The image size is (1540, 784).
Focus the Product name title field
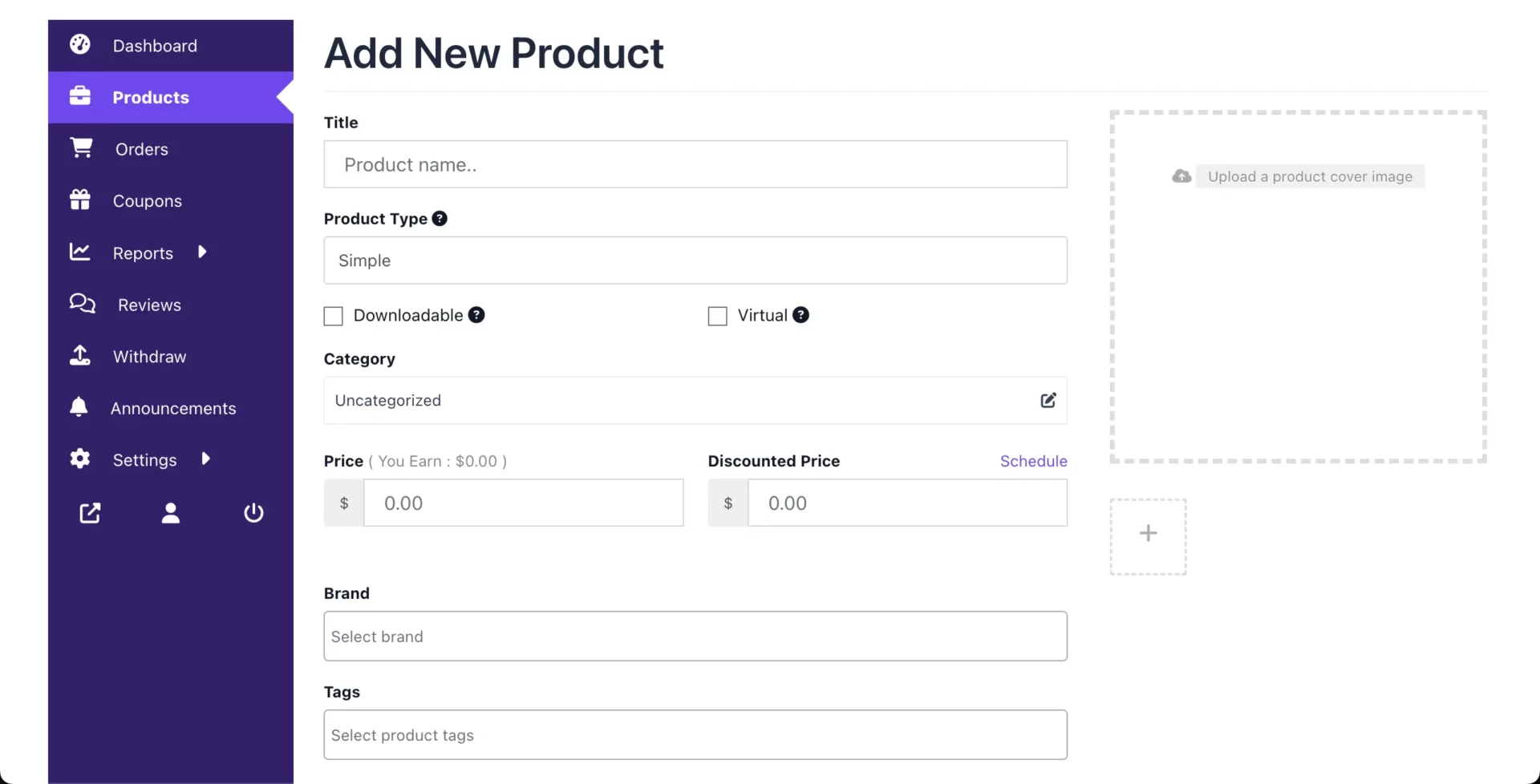[x=695, y=164]
